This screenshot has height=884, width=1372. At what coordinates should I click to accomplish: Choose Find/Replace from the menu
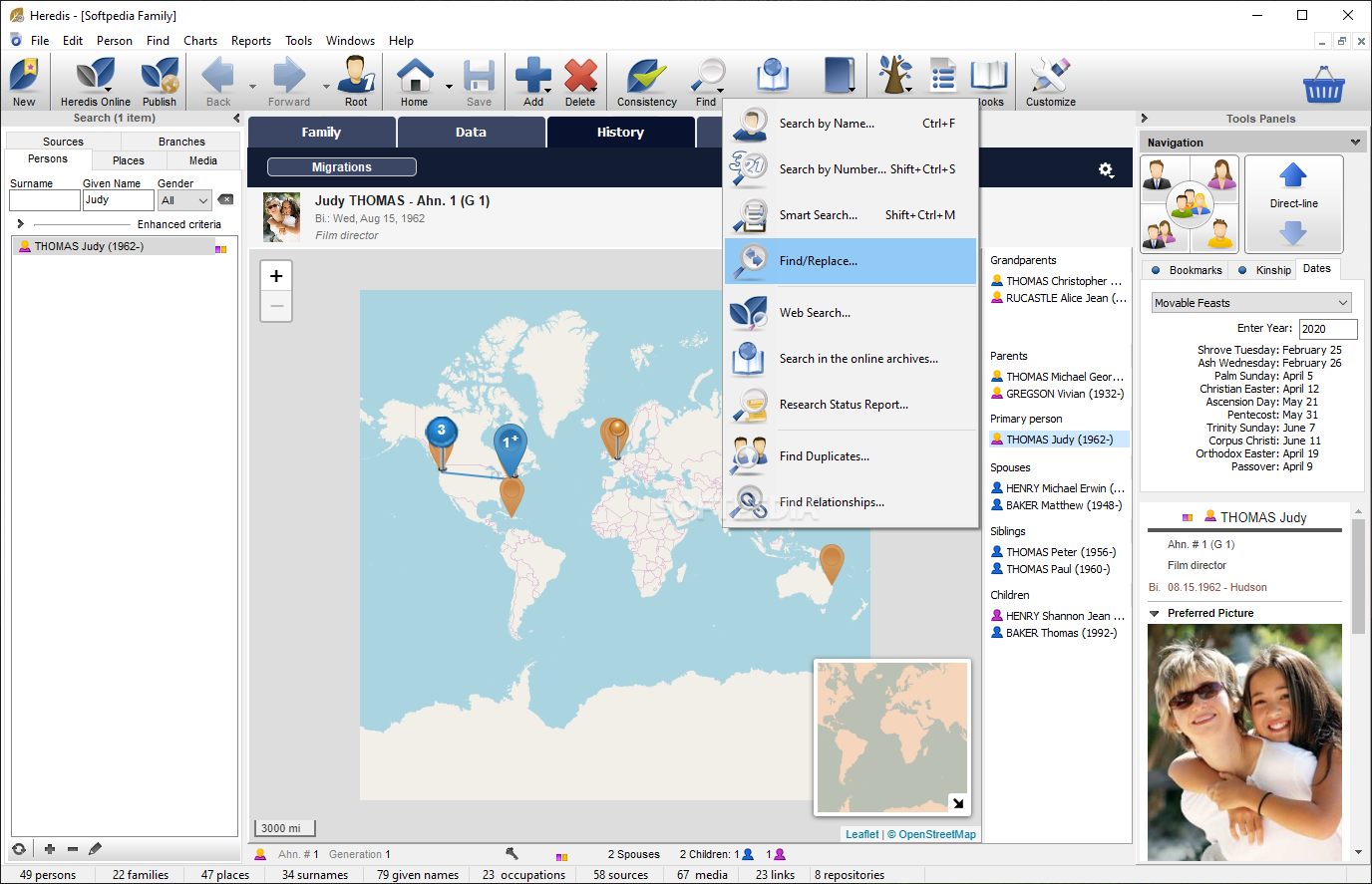(x=851, y=261)
